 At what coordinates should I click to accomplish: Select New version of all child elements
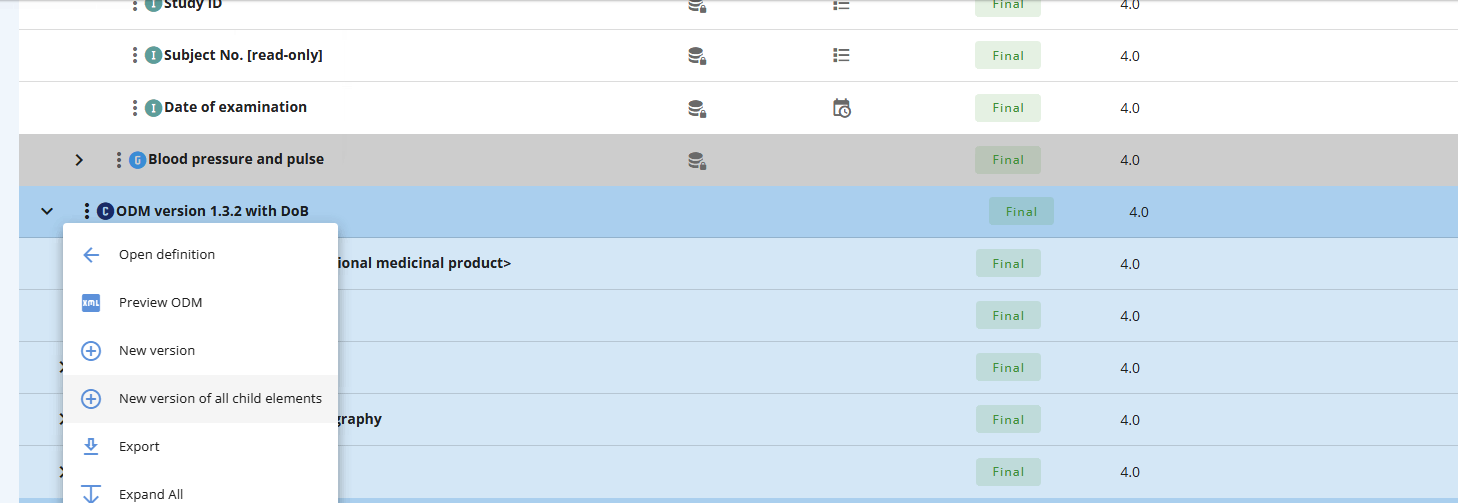coord(220,398)
